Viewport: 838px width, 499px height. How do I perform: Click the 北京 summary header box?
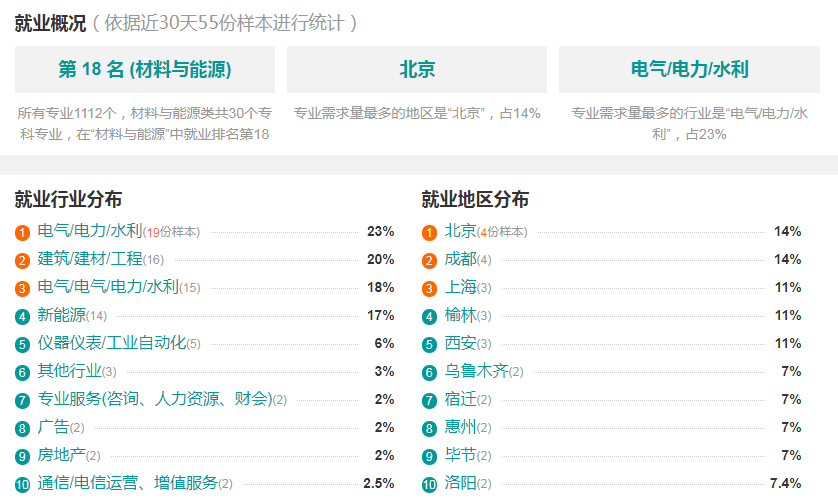click(x=417, y=69)
